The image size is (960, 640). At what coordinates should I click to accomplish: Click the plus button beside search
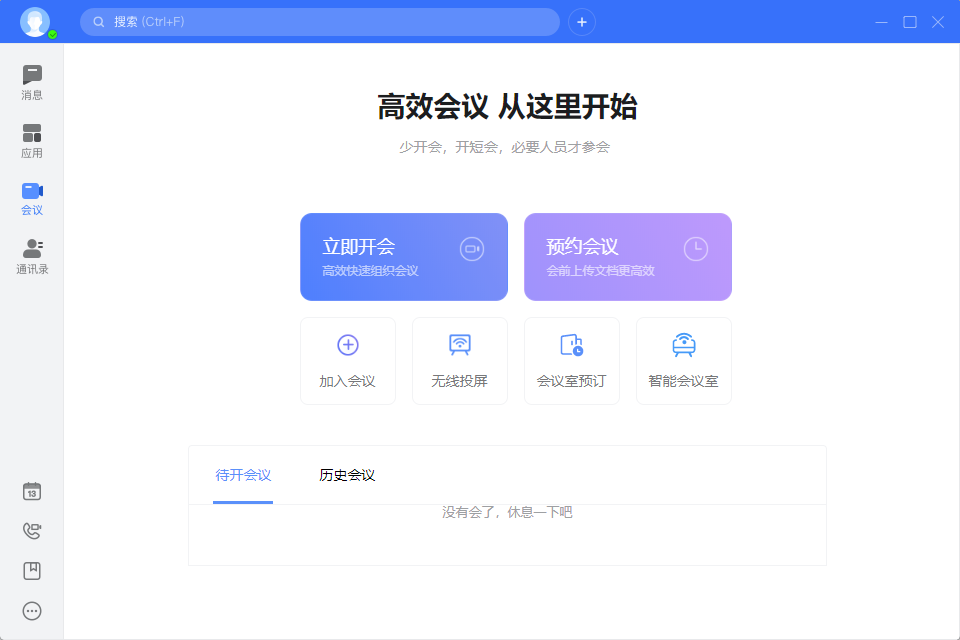582,22
